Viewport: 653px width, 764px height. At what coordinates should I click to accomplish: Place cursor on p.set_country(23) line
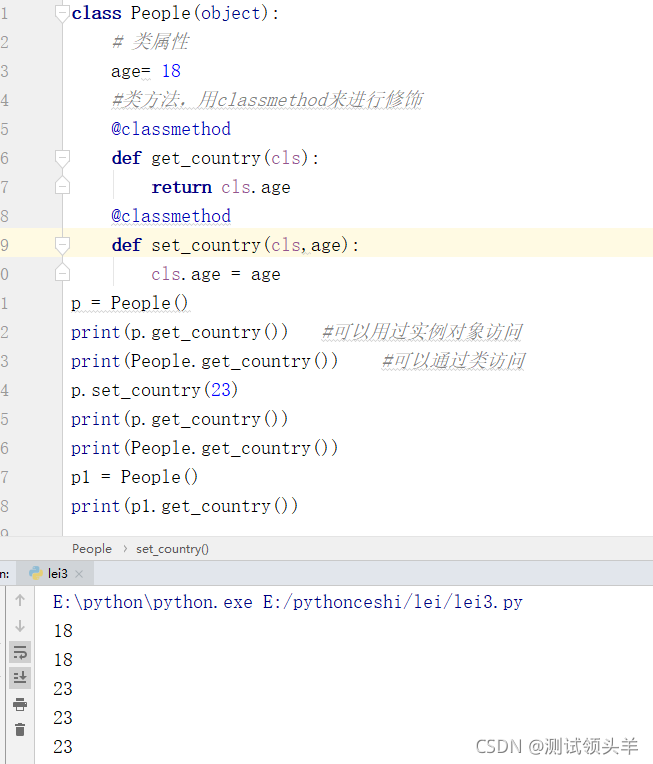pyautogui.click(x=155, y=390)
